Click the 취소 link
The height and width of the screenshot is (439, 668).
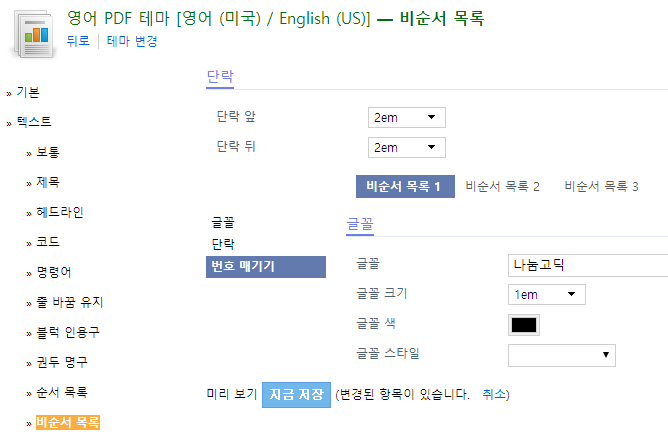494,394
